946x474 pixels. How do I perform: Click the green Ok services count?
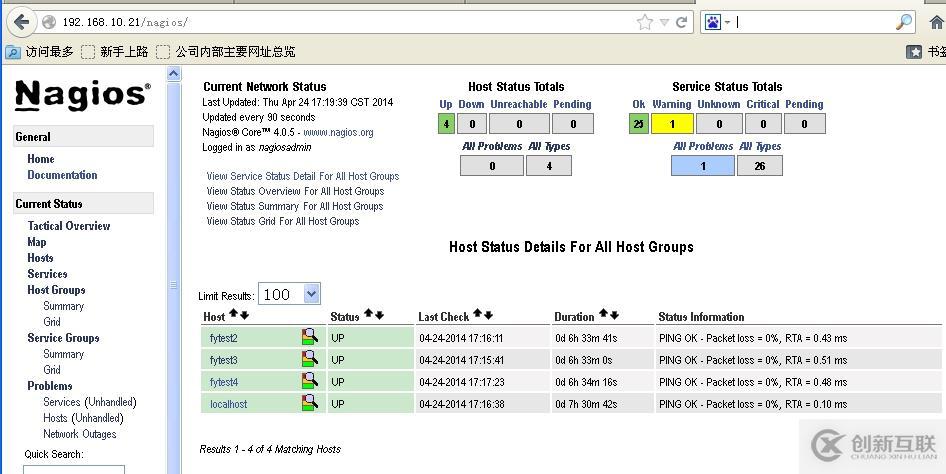[638, 124]
